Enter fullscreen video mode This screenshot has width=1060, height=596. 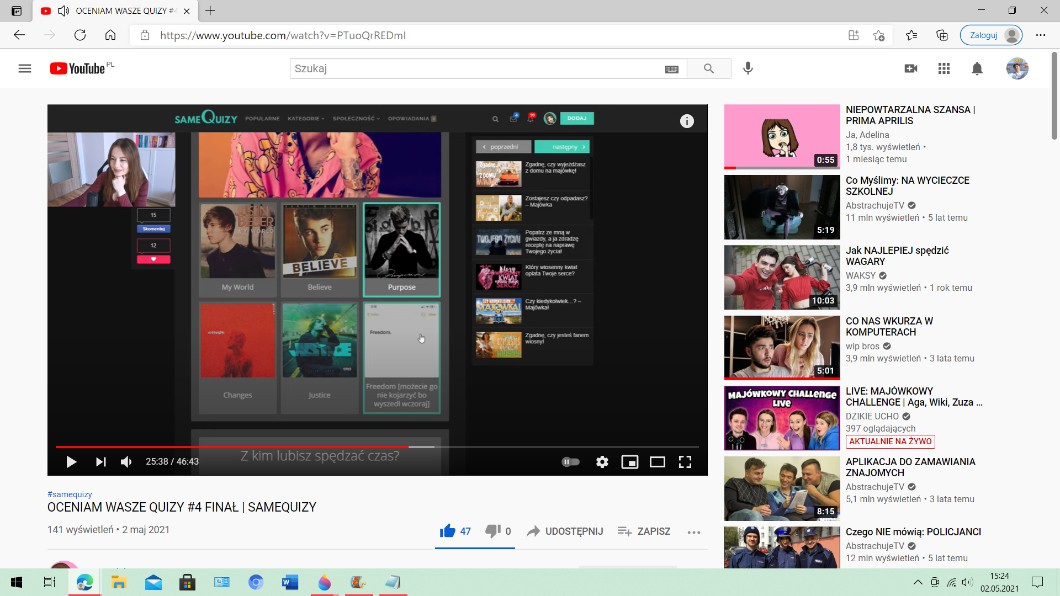pos(685,462)
